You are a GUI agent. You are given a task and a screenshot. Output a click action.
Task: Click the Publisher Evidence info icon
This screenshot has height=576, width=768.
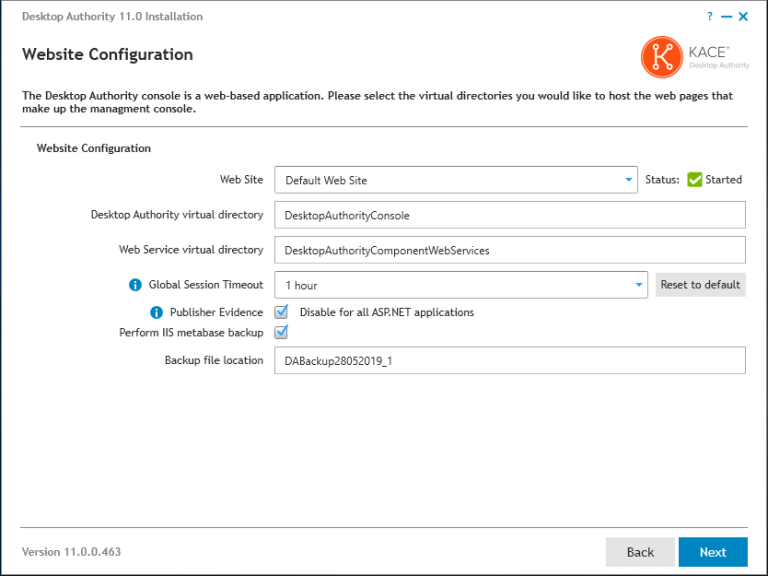tap(156, 313)
